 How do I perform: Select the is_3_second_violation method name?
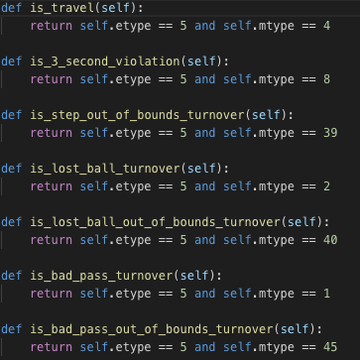[105, 61]
